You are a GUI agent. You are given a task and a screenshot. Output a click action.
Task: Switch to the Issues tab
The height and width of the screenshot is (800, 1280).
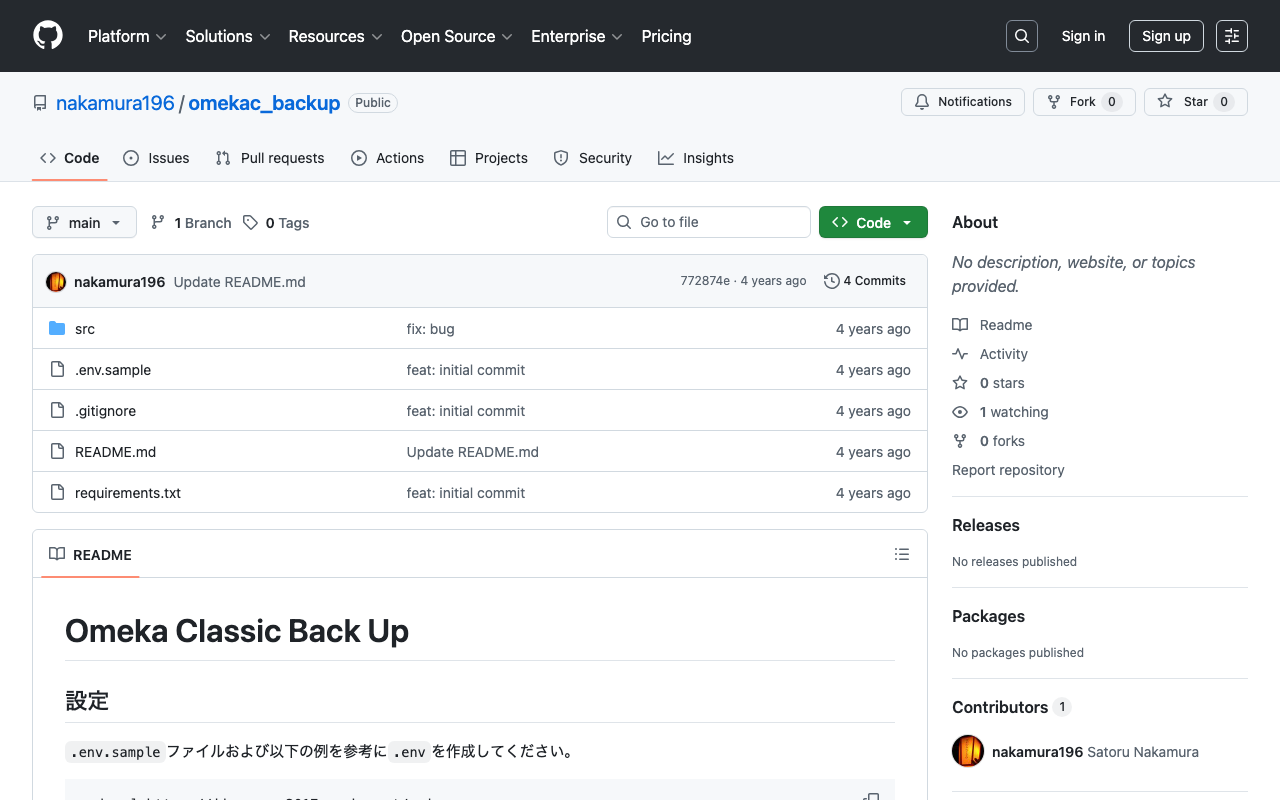tap(157, 158)
